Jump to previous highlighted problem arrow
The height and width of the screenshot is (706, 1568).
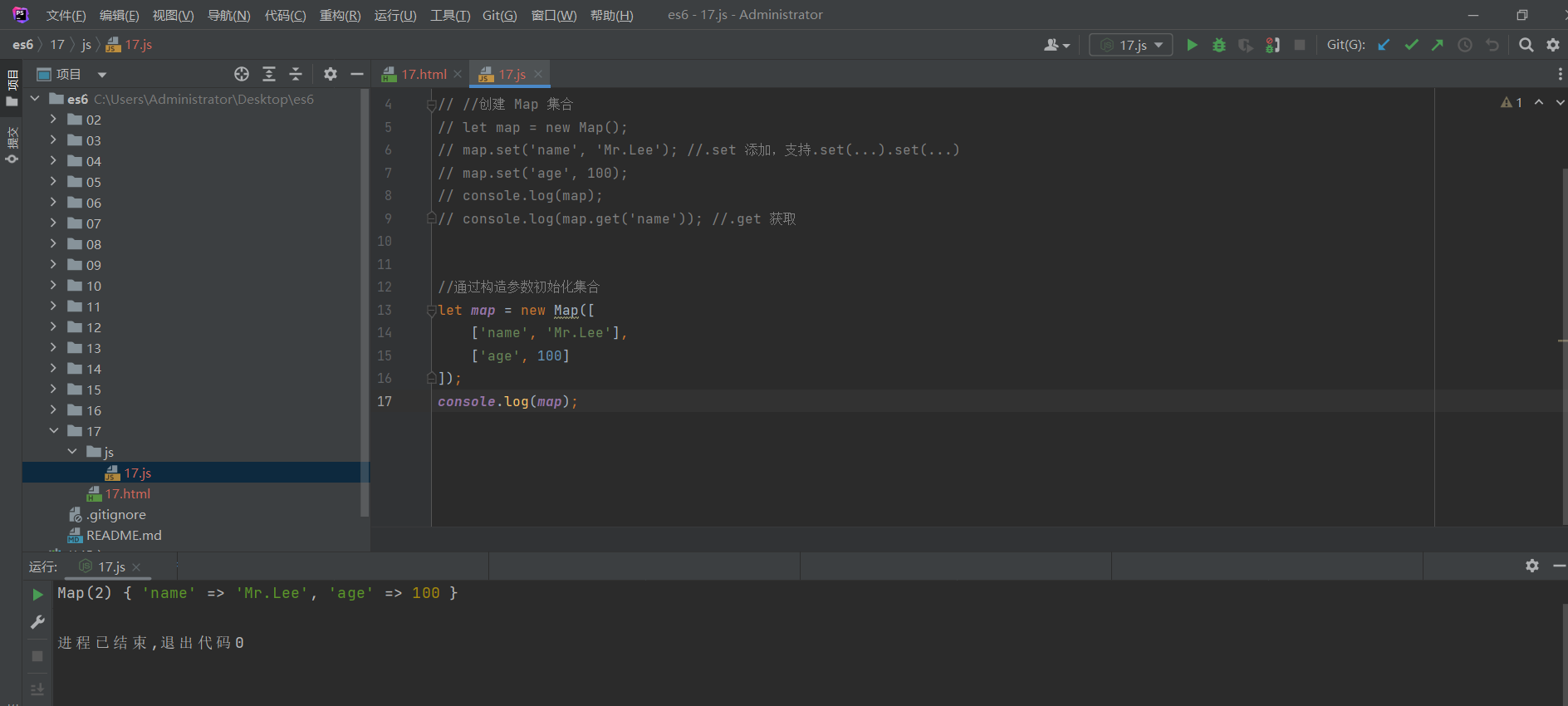tap(1539, 102)
